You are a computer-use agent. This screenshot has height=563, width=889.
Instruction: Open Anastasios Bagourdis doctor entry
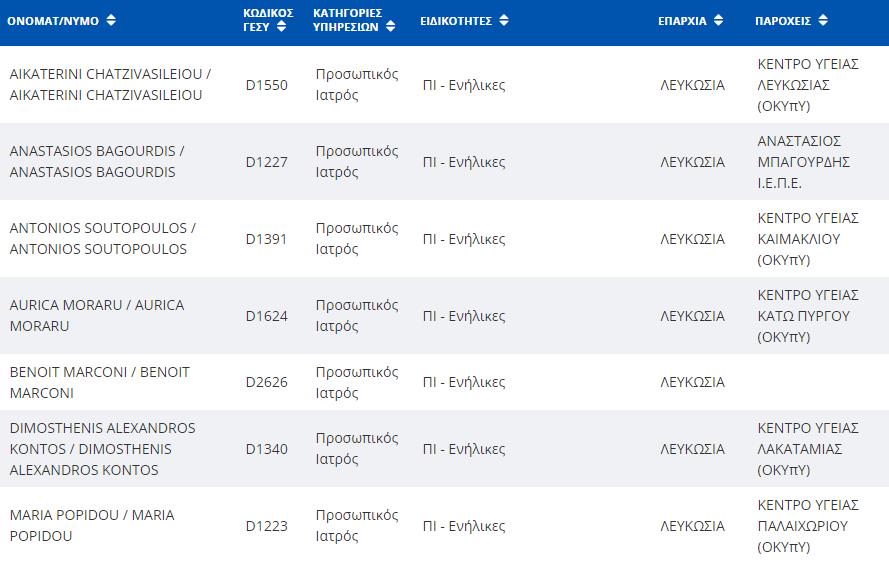97,162
